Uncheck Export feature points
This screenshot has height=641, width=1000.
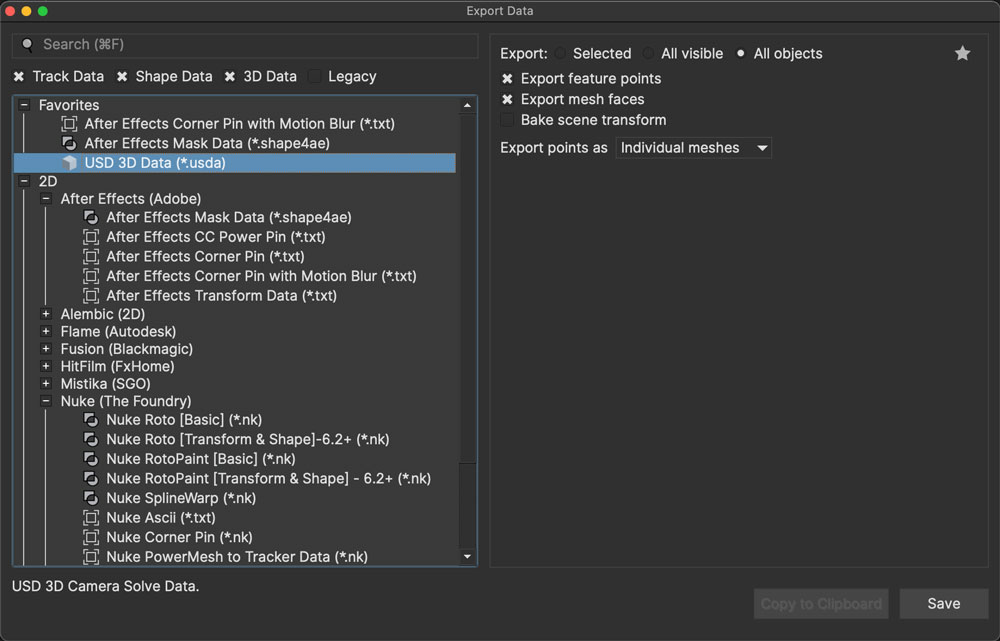point(507,79)
